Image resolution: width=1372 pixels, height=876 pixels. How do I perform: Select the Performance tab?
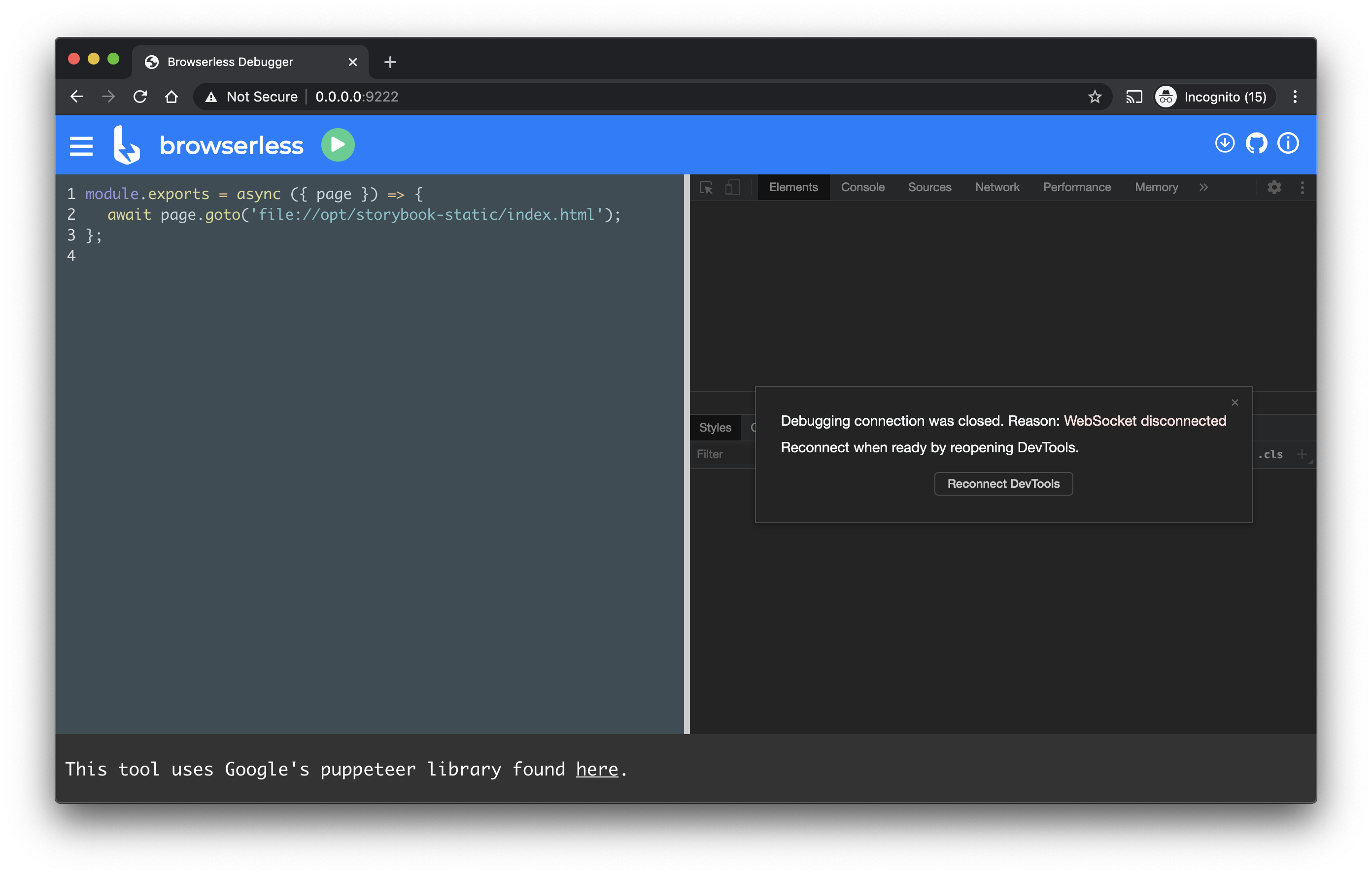[1077, 187]
